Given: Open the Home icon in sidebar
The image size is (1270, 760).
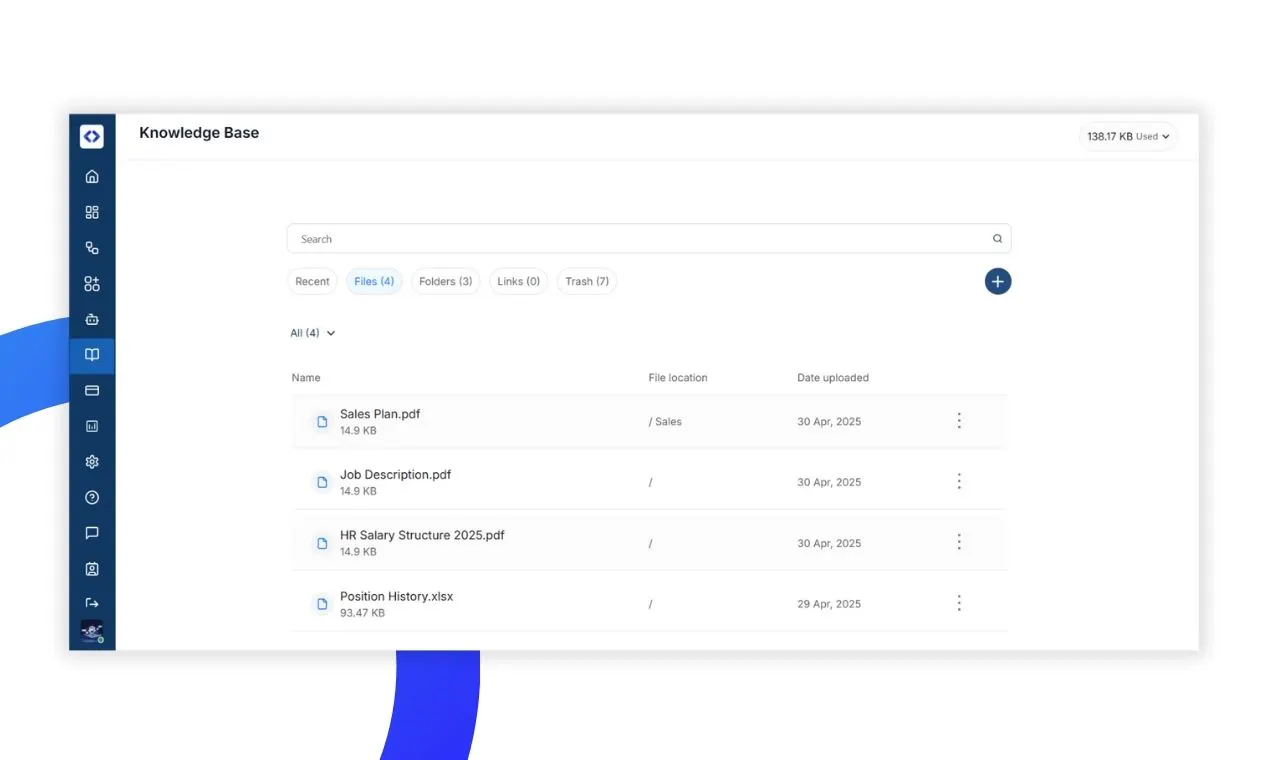Looking at the screenshot, I should coord(92,177).
